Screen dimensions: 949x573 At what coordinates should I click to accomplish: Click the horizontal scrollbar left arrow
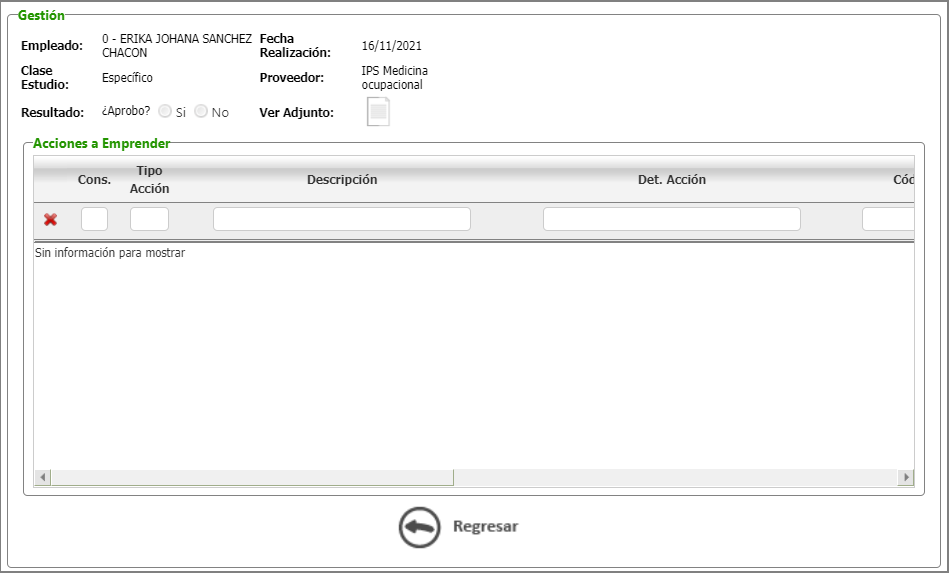click(x=42, y=477)
